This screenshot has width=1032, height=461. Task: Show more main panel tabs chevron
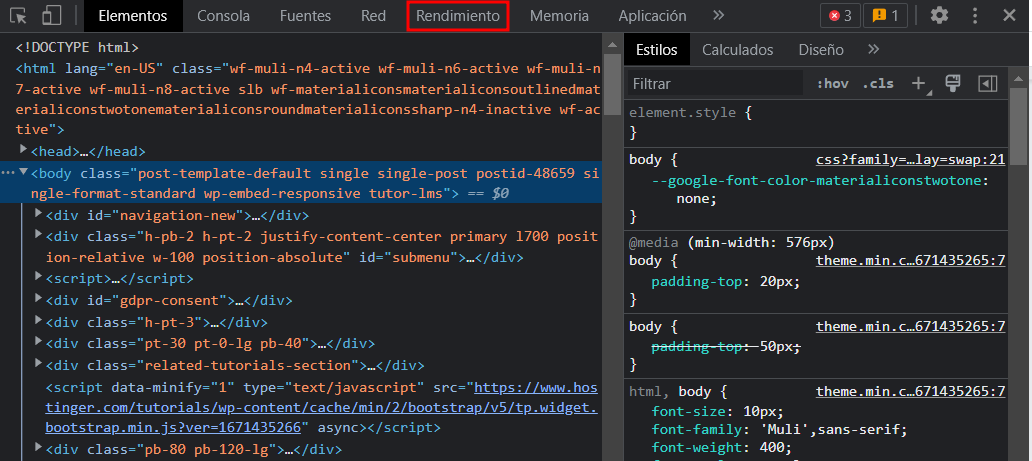coord(718,16)
